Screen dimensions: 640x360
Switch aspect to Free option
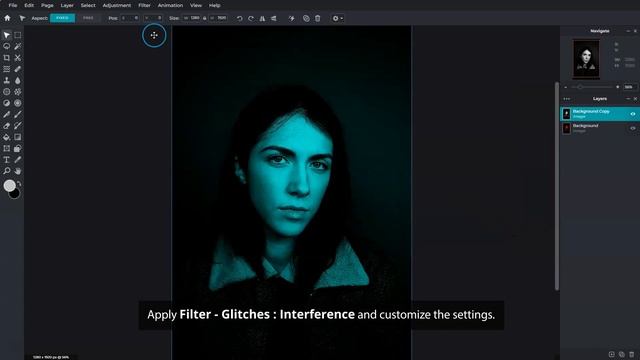[x=88, y=18]
